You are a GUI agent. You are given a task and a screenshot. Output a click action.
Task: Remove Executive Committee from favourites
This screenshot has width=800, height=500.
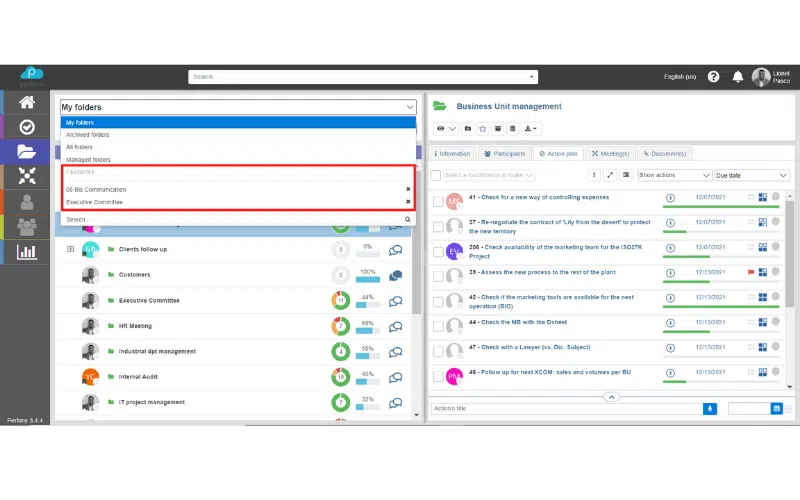pyautogui.click(x=408, y=202)
